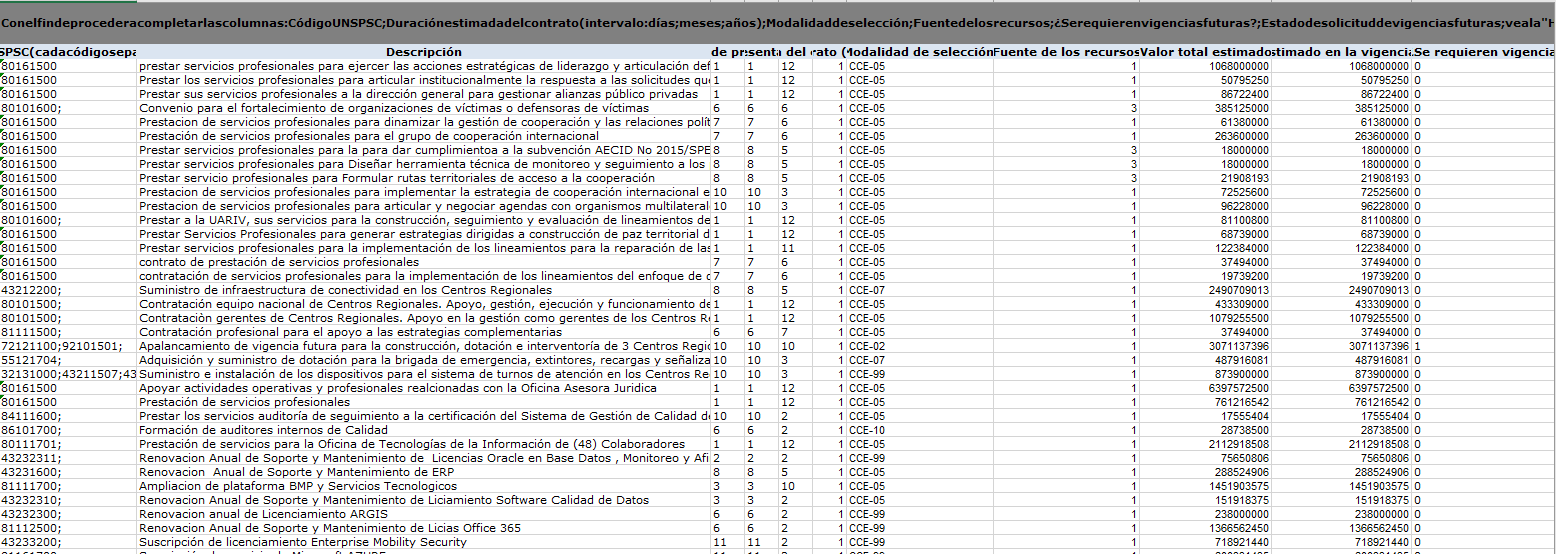The image size is (1556, 554).
Task: Select 'Apalancamiento de vigencia futura' description cell
Action: (x=424, y=345)
